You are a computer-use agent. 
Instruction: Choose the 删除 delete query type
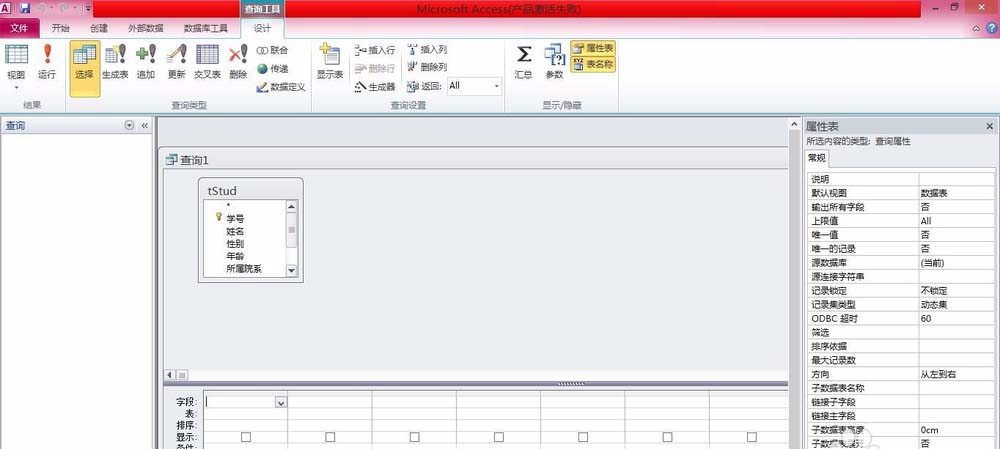pos(238,62)
